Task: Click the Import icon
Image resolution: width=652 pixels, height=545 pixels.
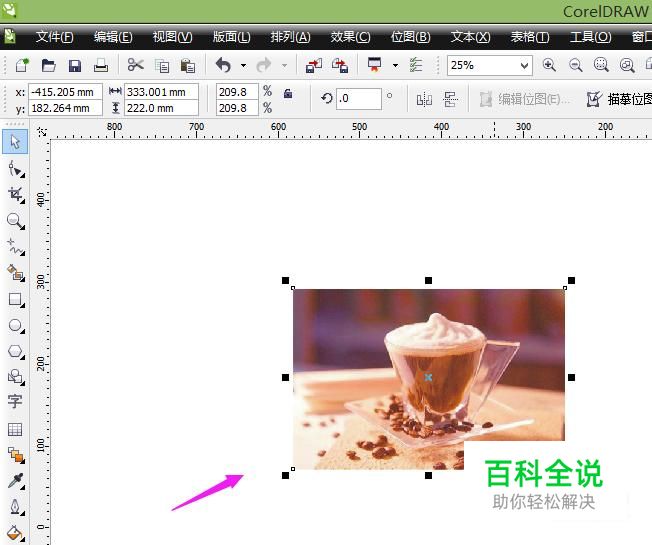Action: click(x=314, y=65)
